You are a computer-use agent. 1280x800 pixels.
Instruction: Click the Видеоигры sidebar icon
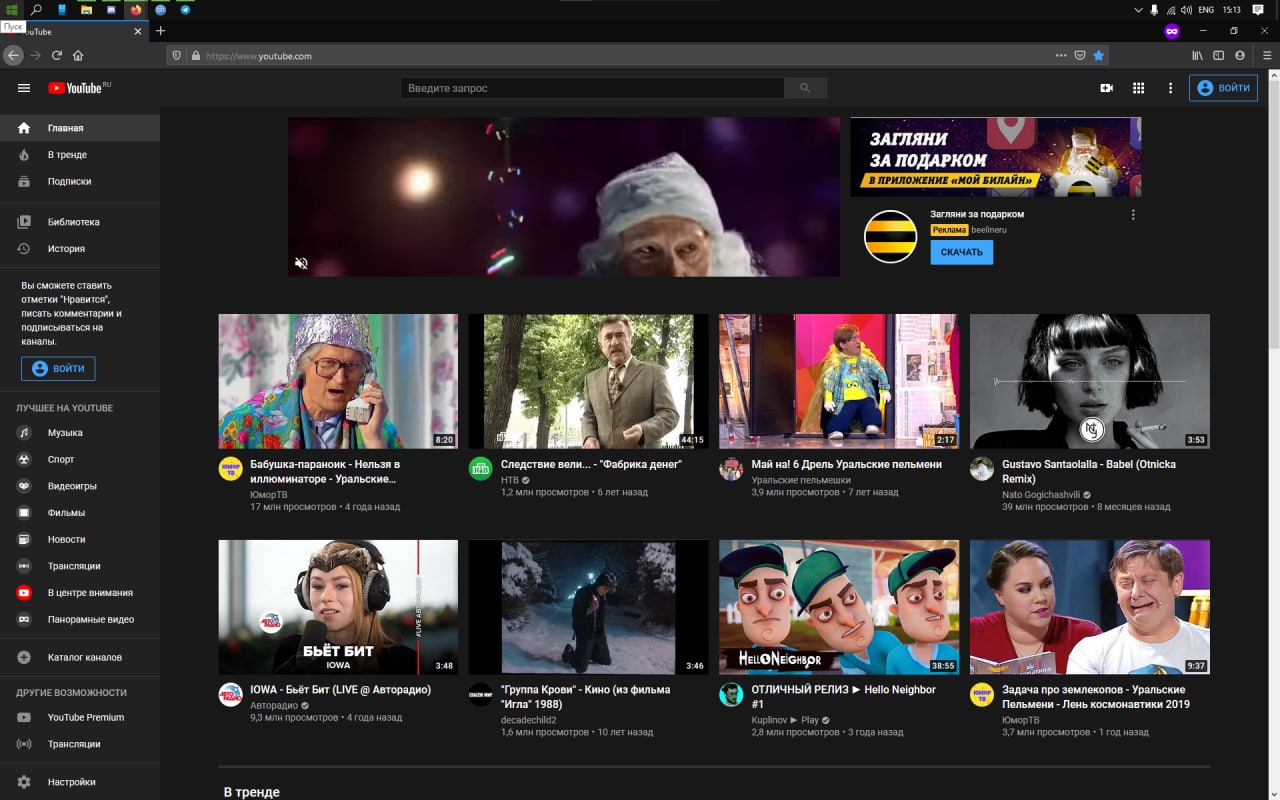tap(24, 486)
